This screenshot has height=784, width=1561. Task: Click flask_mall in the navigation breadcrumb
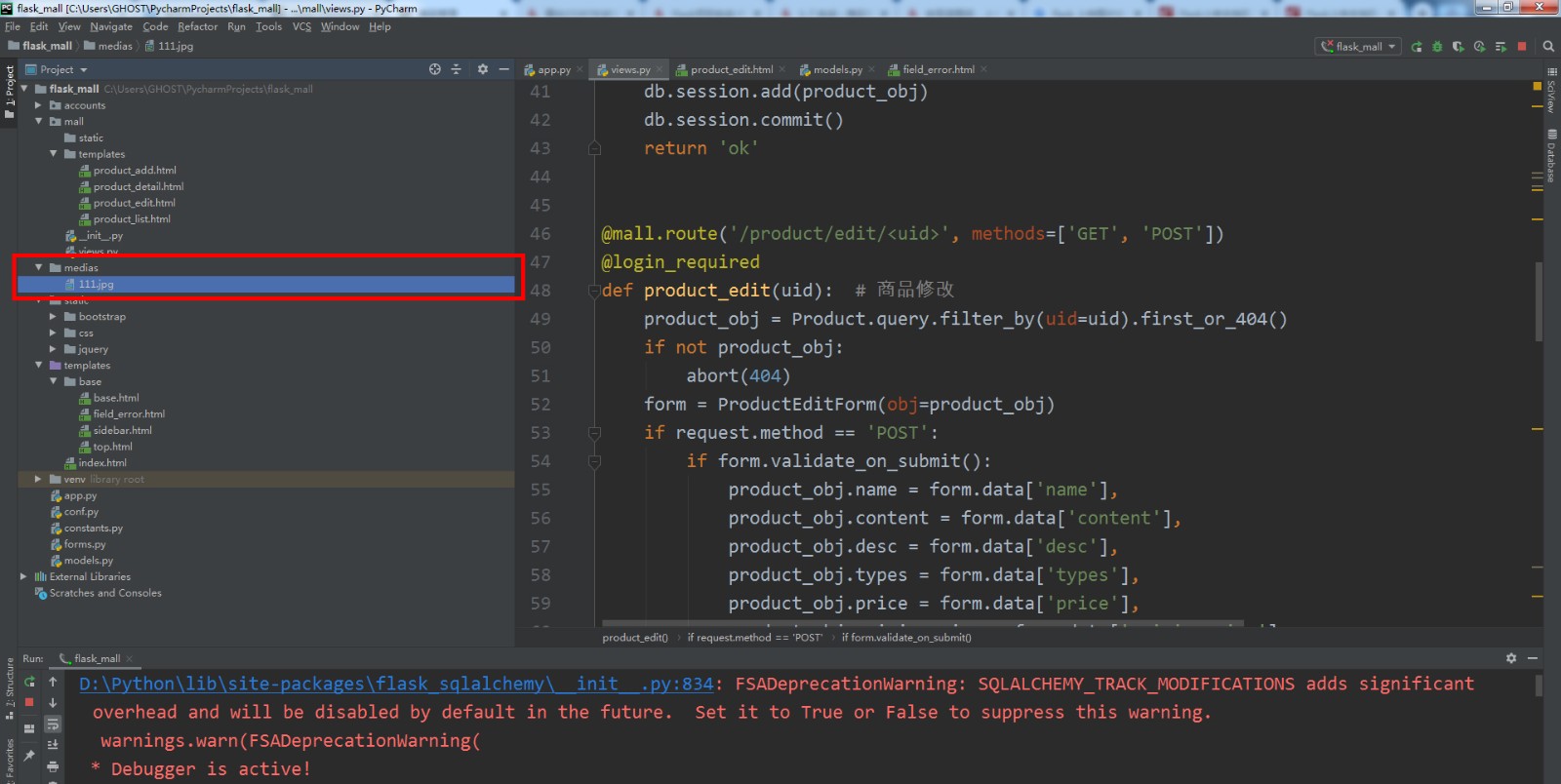[x=40, y=46]
